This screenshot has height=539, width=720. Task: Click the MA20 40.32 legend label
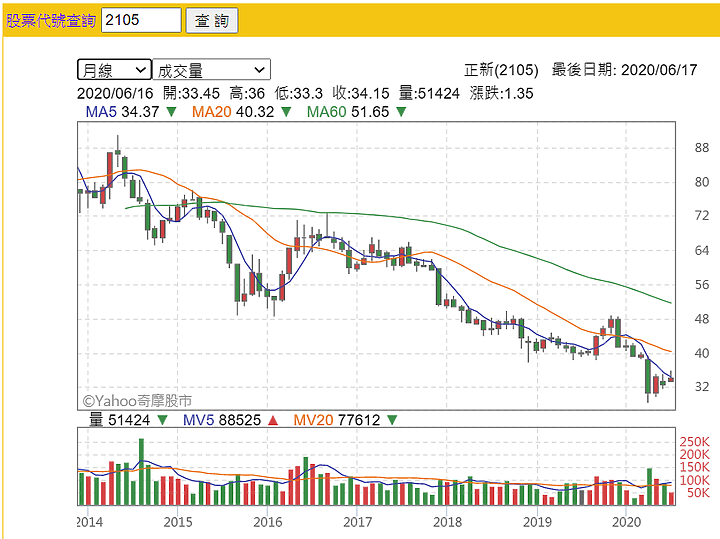[233, 112]
